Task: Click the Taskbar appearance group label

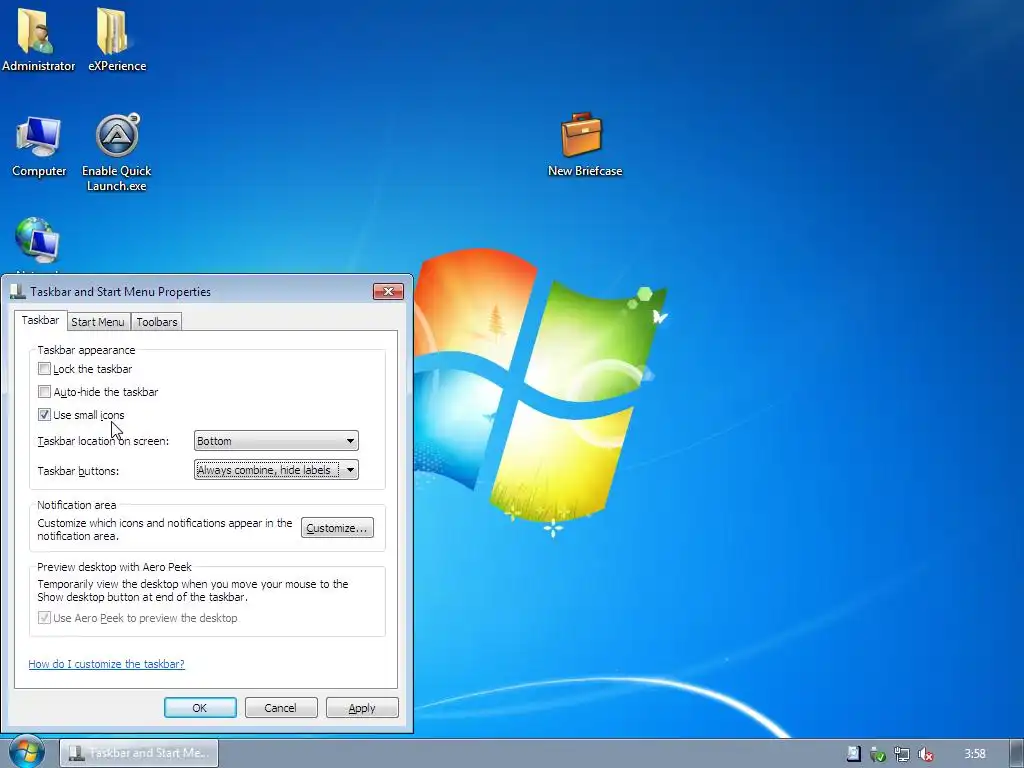Action: [x=86, y=350]
